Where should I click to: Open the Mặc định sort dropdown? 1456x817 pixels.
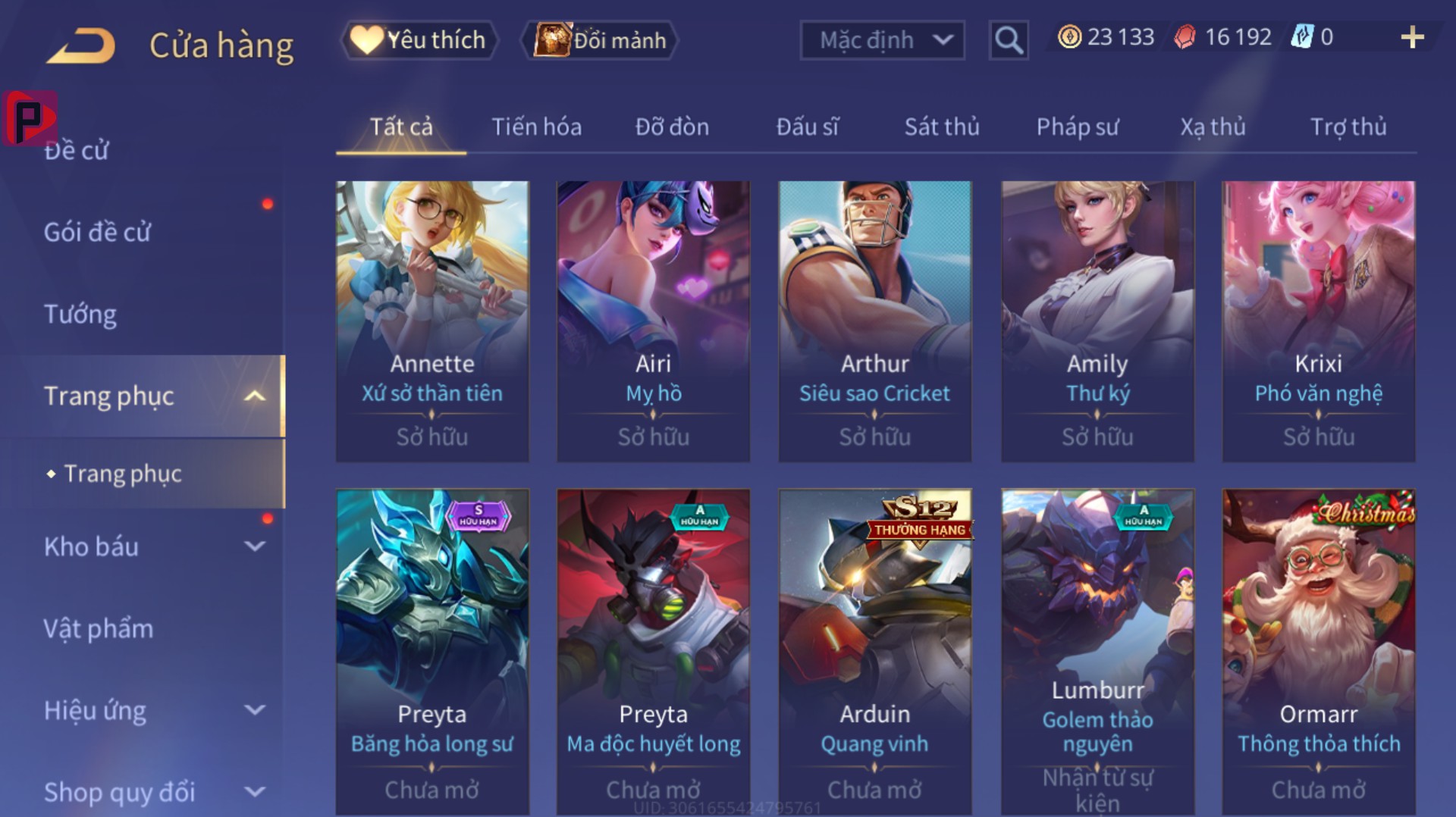click(x=882, y=40)
